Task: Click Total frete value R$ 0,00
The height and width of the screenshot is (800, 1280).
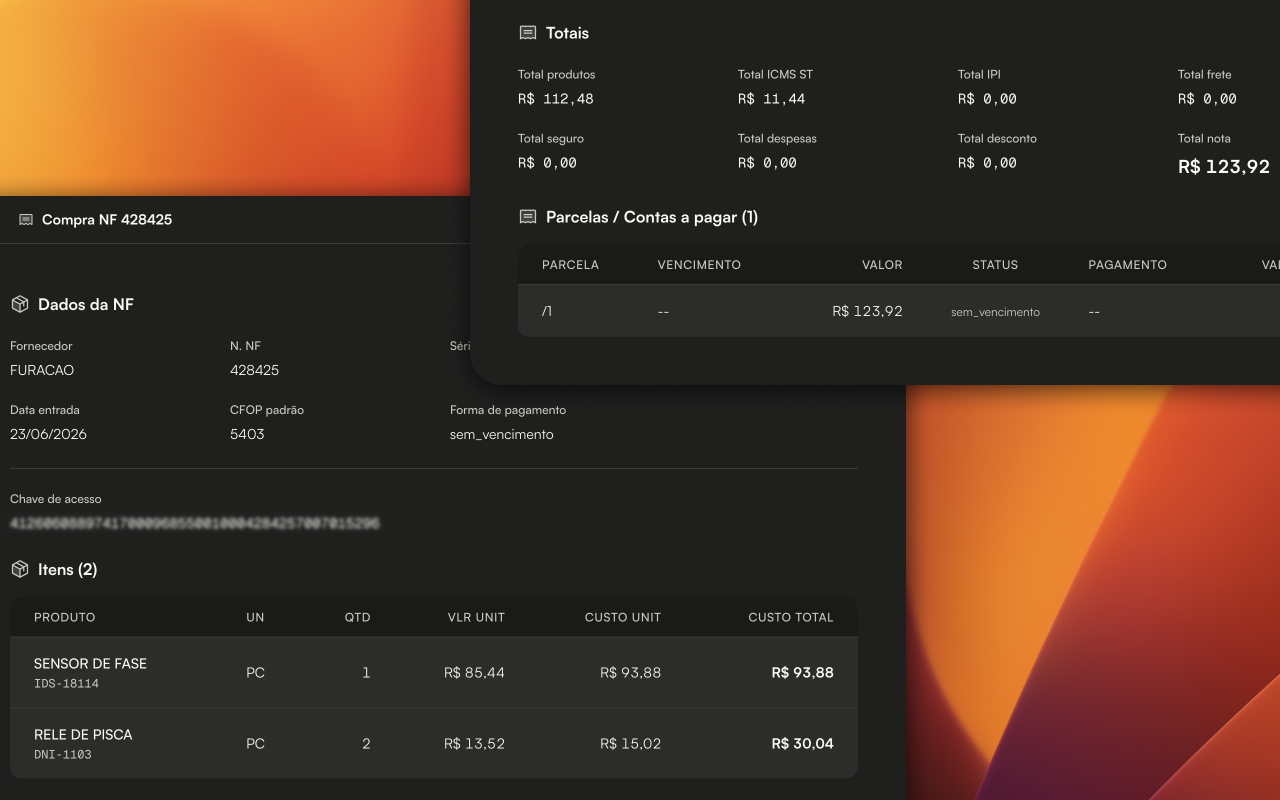Action: (x=1207, y=99)
